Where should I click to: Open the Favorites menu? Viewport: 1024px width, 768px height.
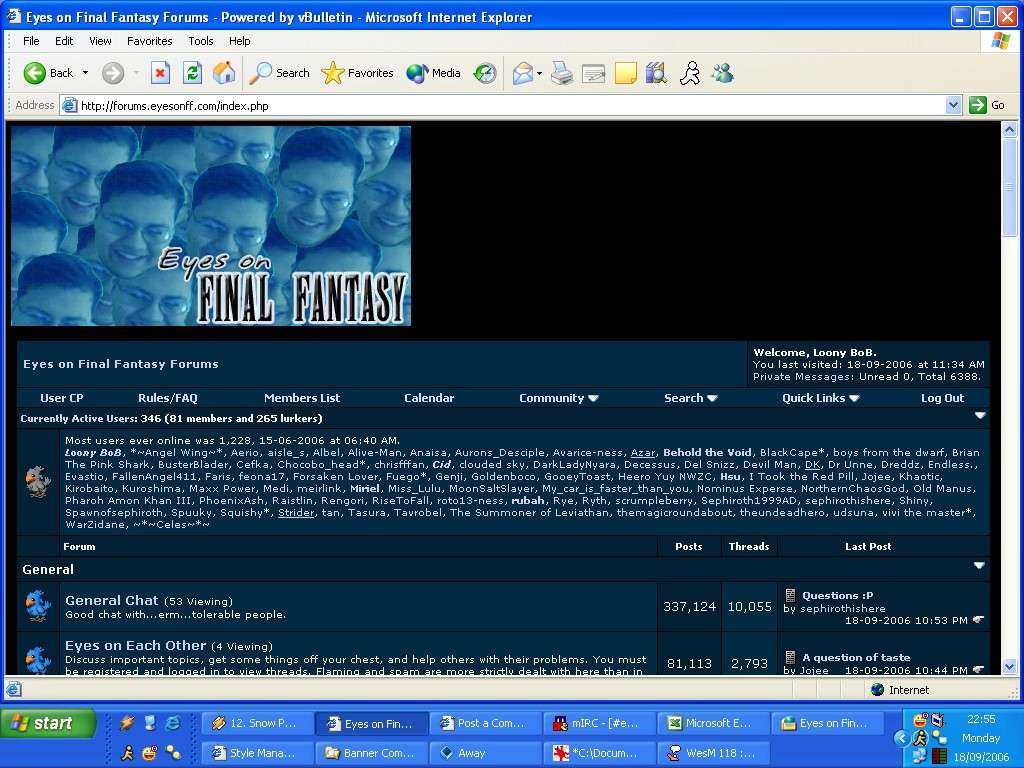click(150, 40)
